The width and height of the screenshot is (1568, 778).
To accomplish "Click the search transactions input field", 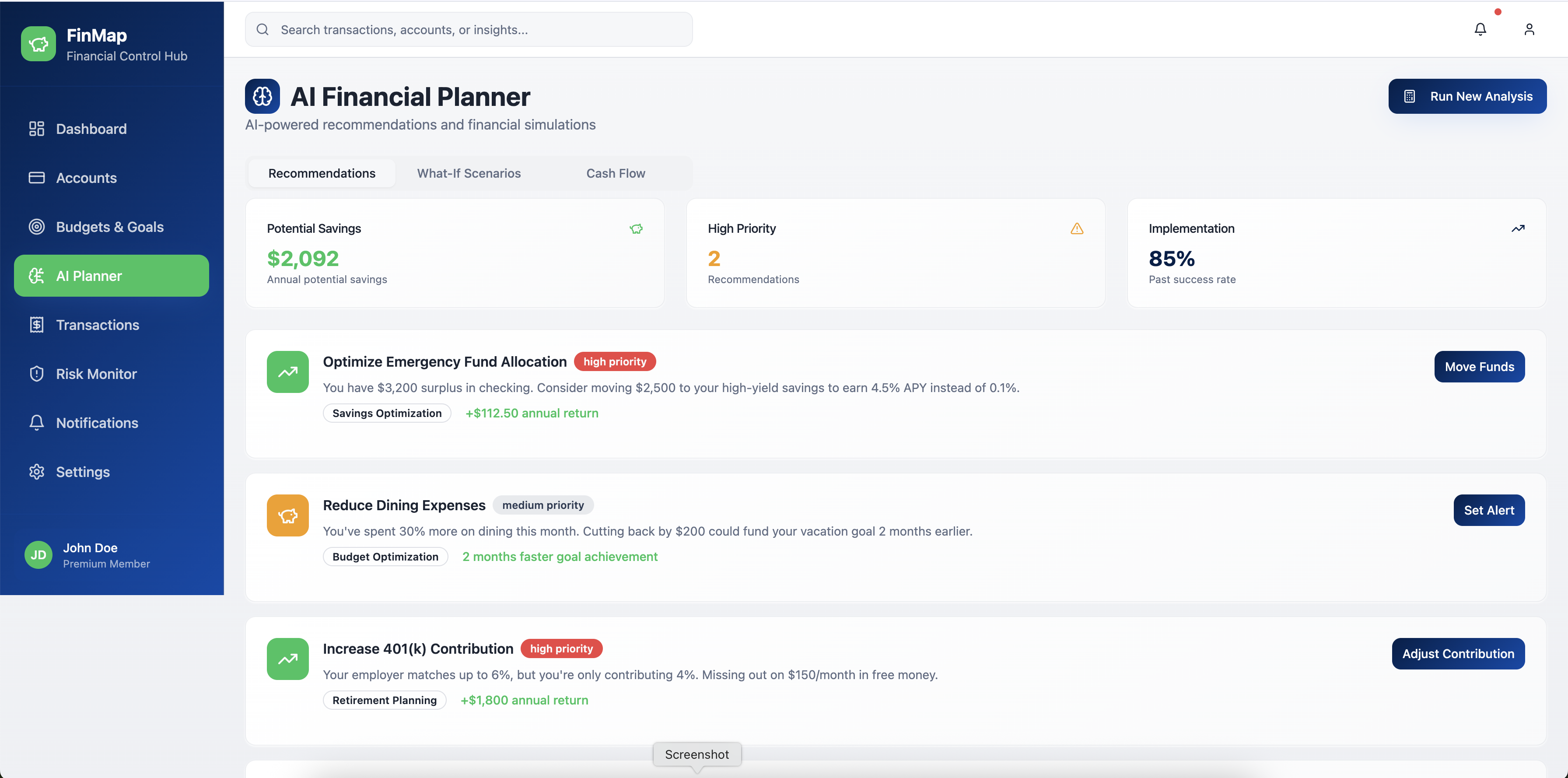I will [x=469, y=29].
